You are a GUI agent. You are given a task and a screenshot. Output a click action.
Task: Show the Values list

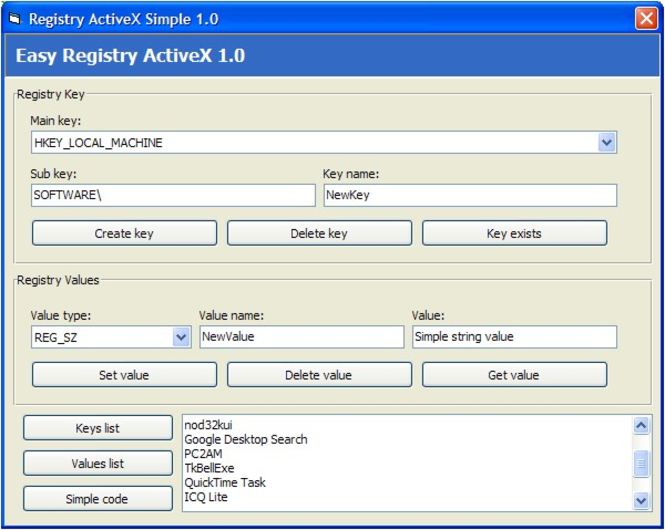[98, 463]
